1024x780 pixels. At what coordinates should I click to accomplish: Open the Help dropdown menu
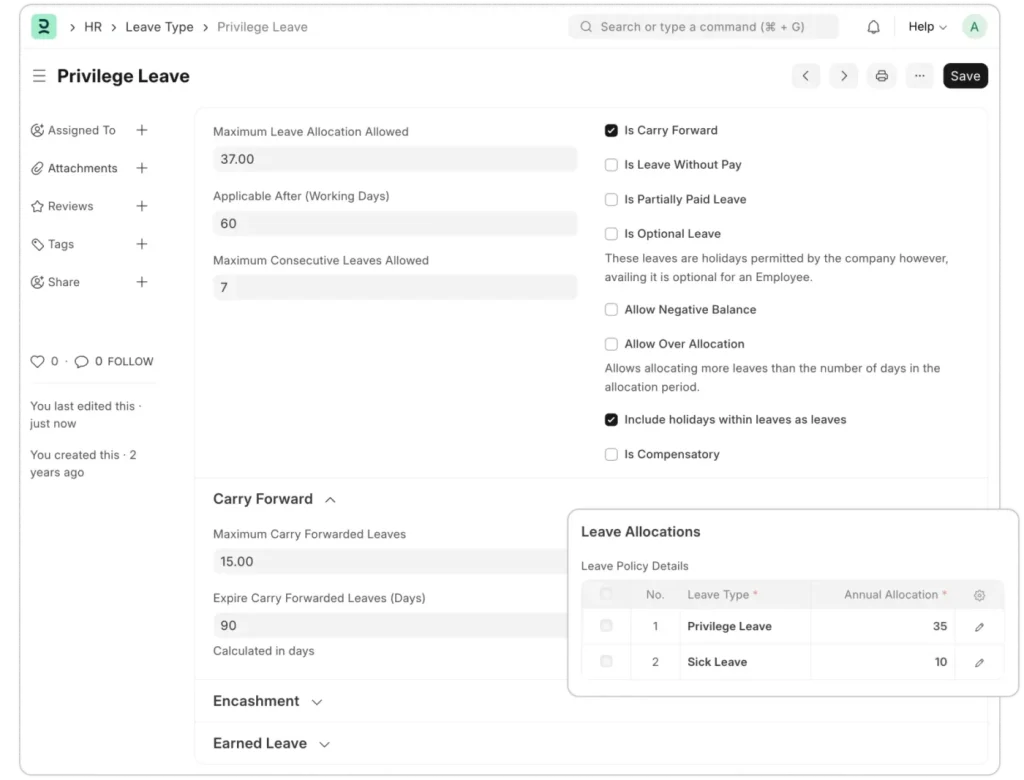tap(927, 27)
